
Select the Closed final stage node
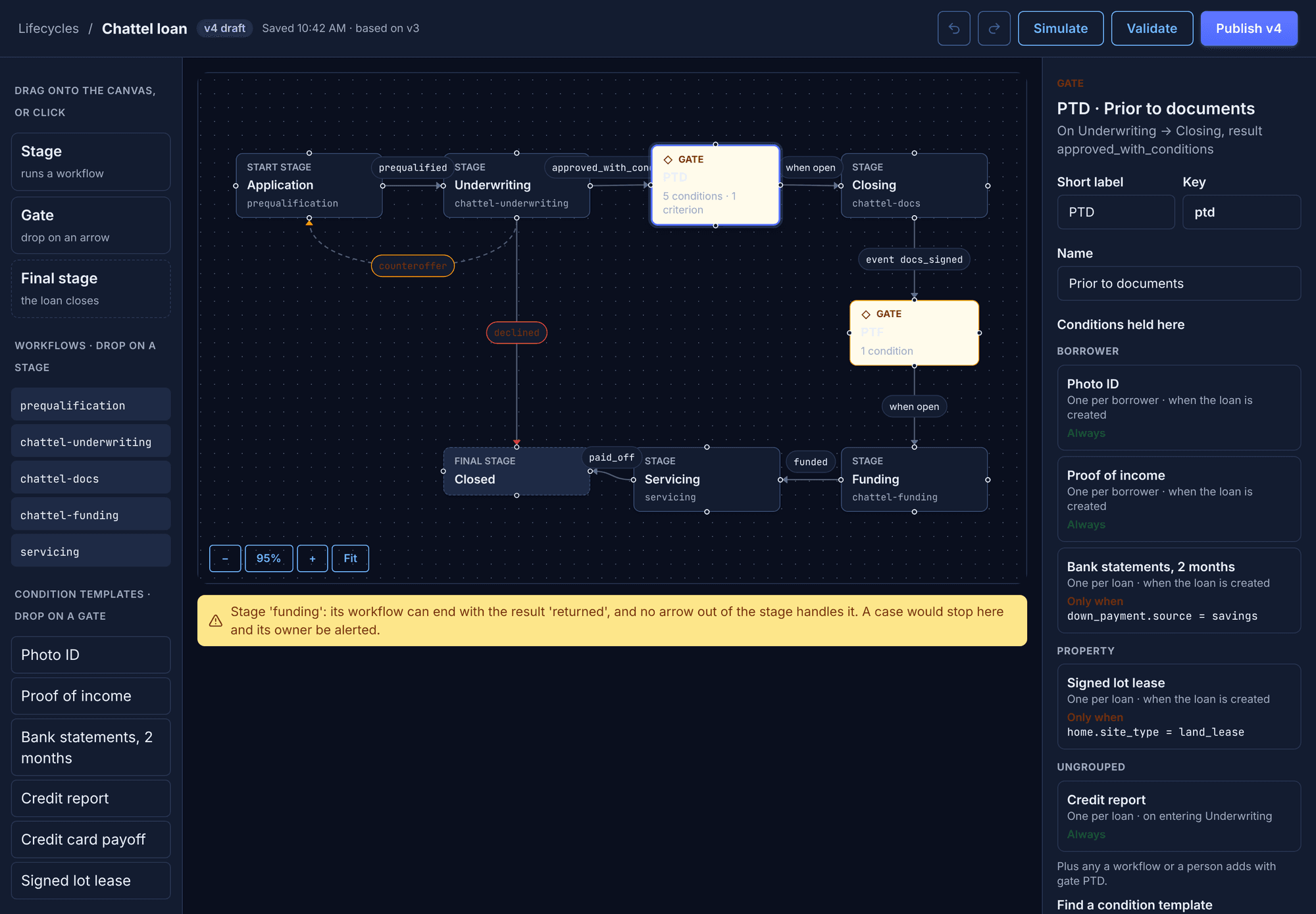click(x=516, y=471)
